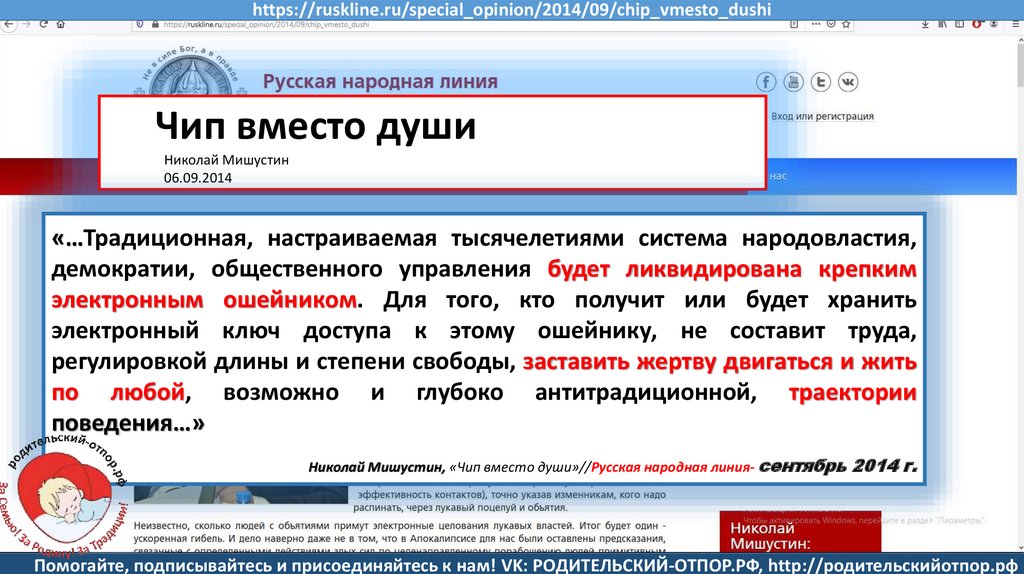Show the sidebars toolbar icon
The height and width of the screenshot is (574, 1024).
[959, 24]
